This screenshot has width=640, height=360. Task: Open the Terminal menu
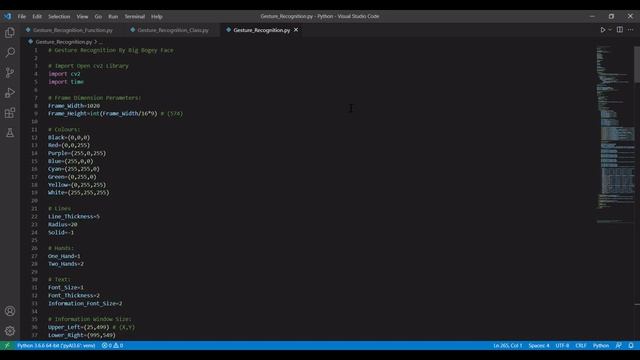tap(135, 16)
